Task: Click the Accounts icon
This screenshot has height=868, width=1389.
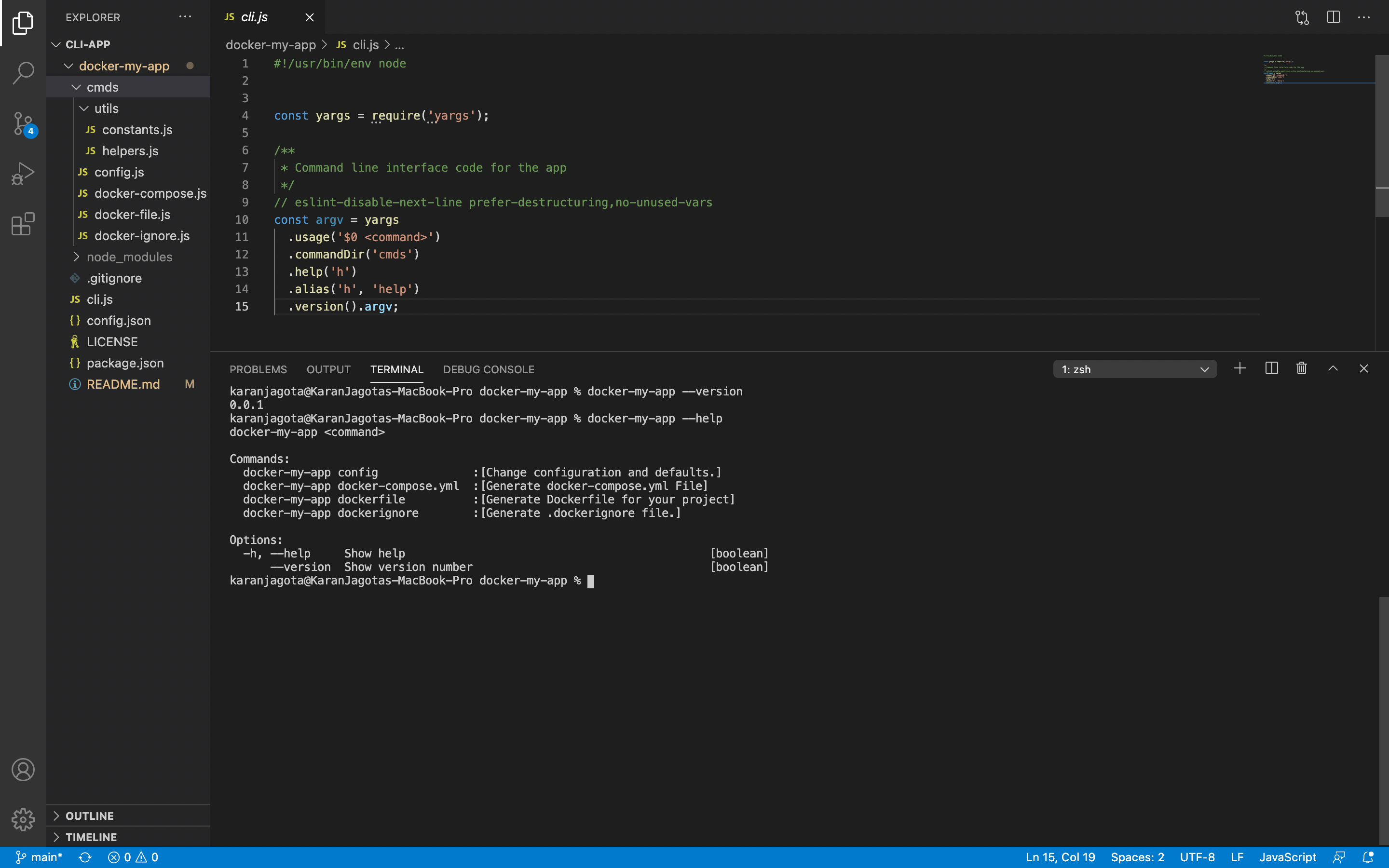Action: pyautogui.click(x=23, y=769)
